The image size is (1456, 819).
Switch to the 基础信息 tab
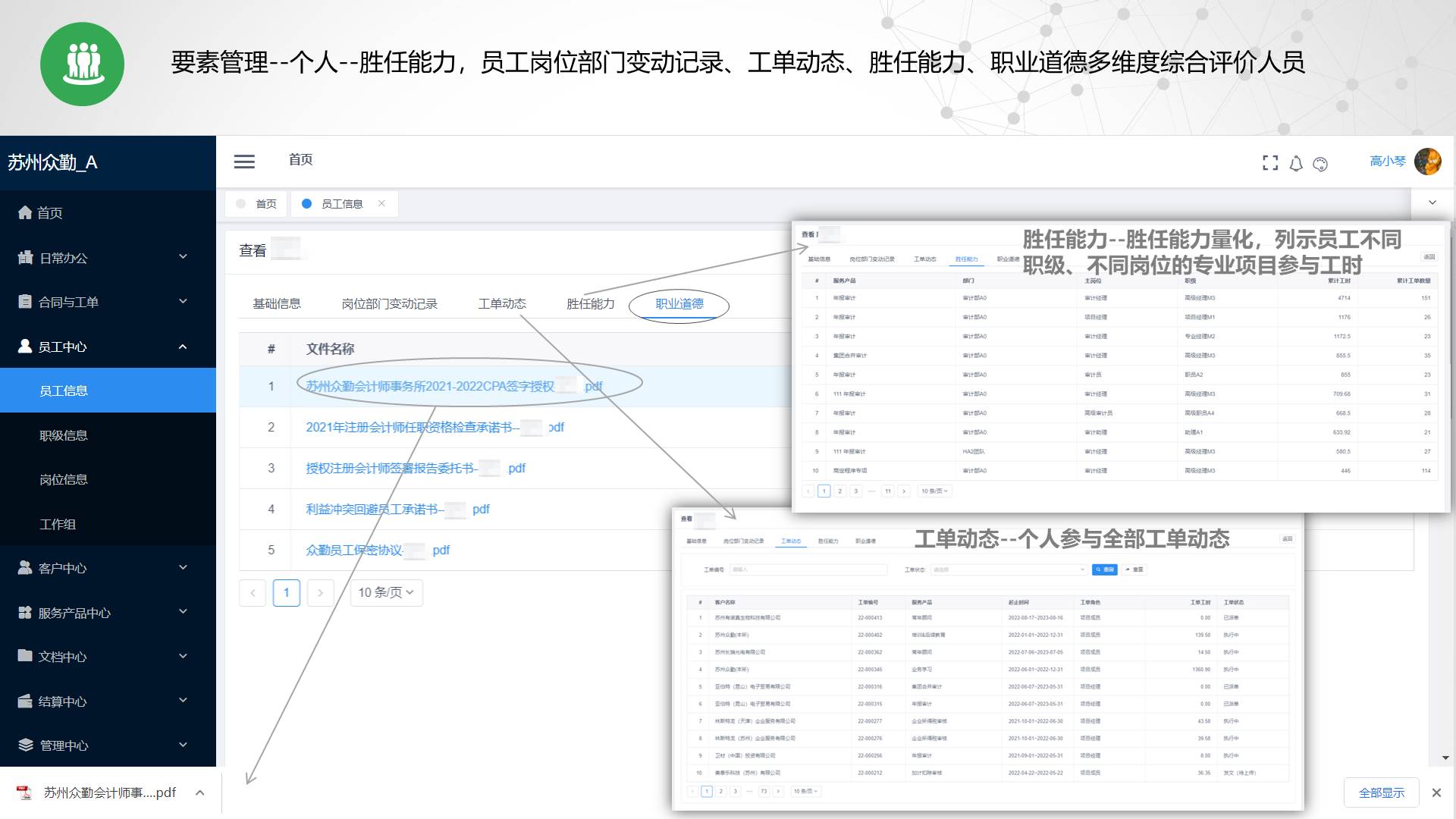click(x=277, y=304)
